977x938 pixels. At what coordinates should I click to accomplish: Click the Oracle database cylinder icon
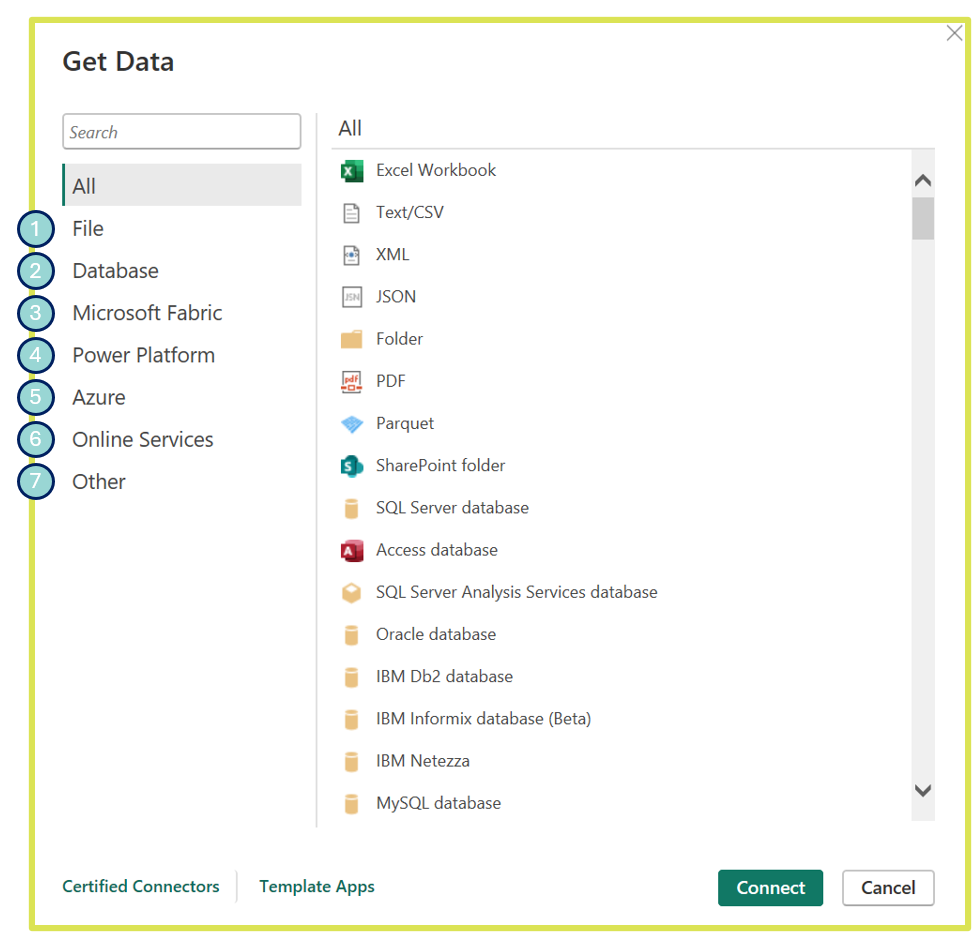pos(351,635)
